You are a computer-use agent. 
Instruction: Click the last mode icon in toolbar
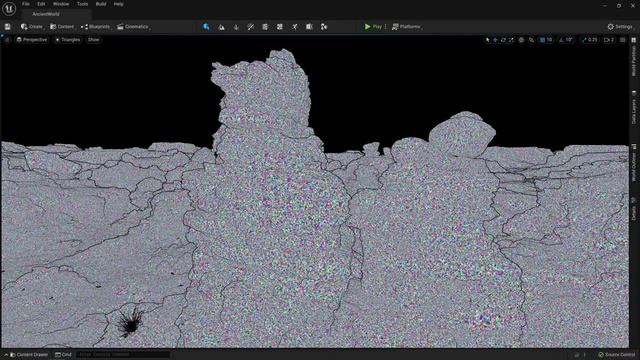[x=324, y=27]
